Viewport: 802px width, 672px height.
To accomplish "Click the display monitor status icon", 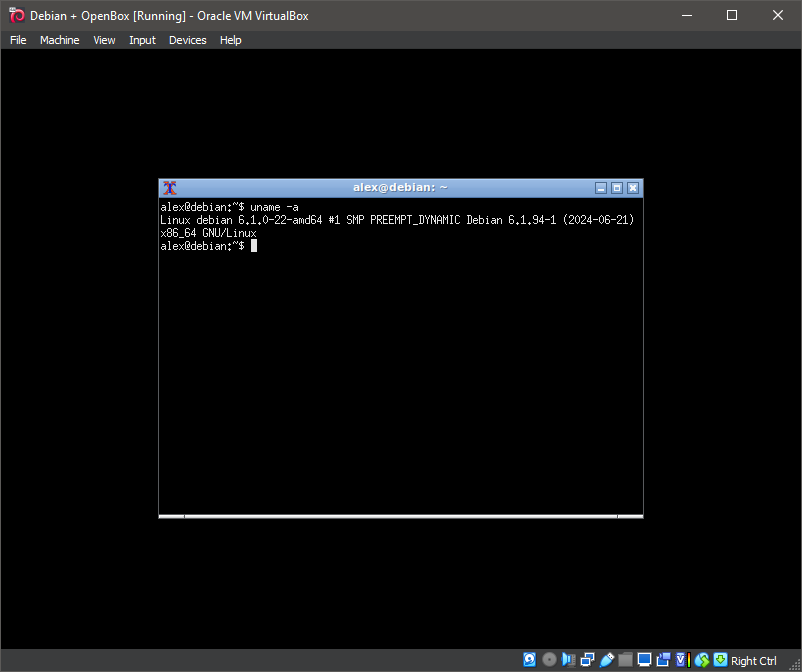I will pyautogui.click(x=644, y=660).
